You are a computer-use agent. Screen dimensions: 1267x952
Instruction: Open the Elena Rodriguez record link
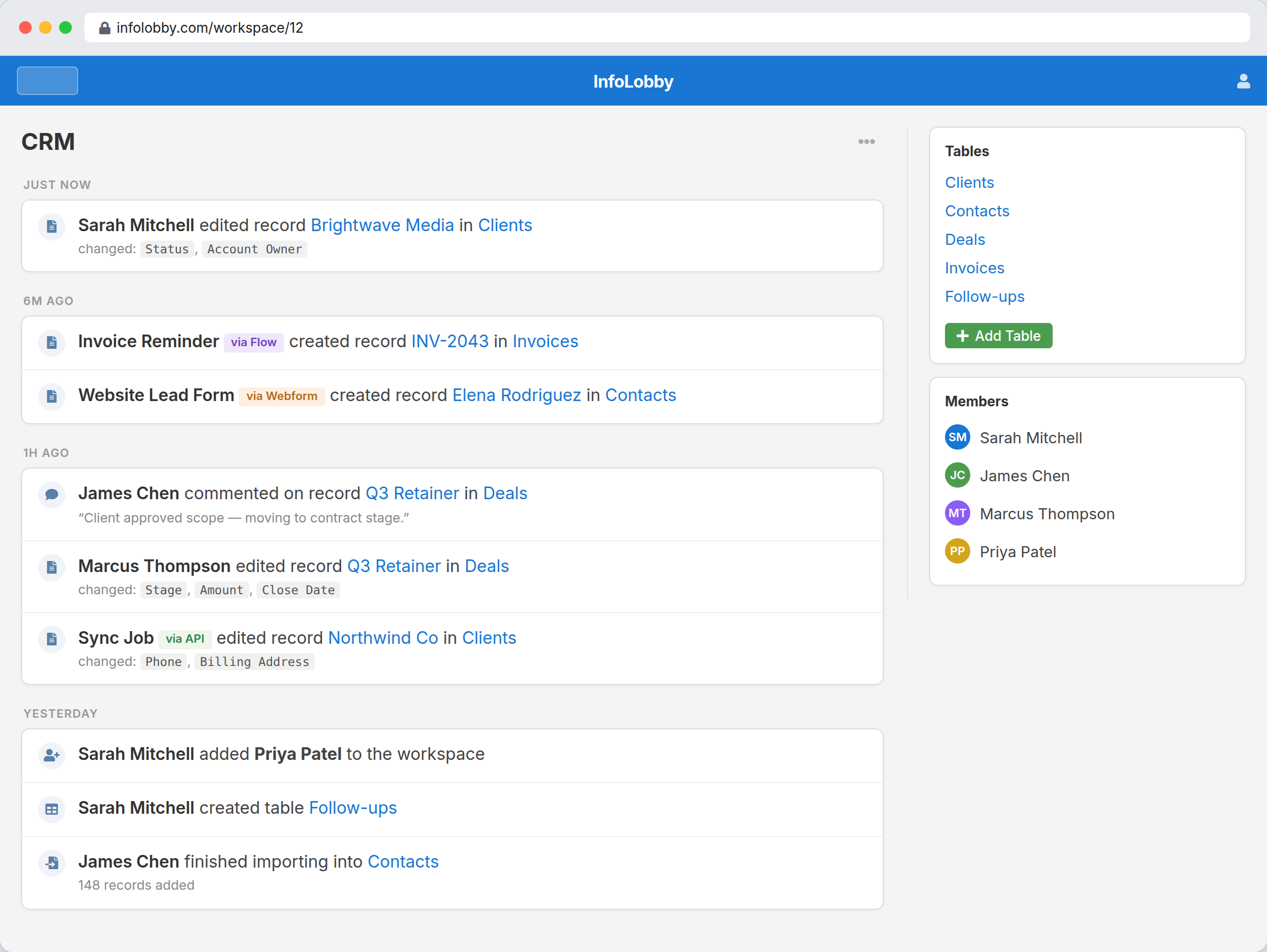pos(516,396)
